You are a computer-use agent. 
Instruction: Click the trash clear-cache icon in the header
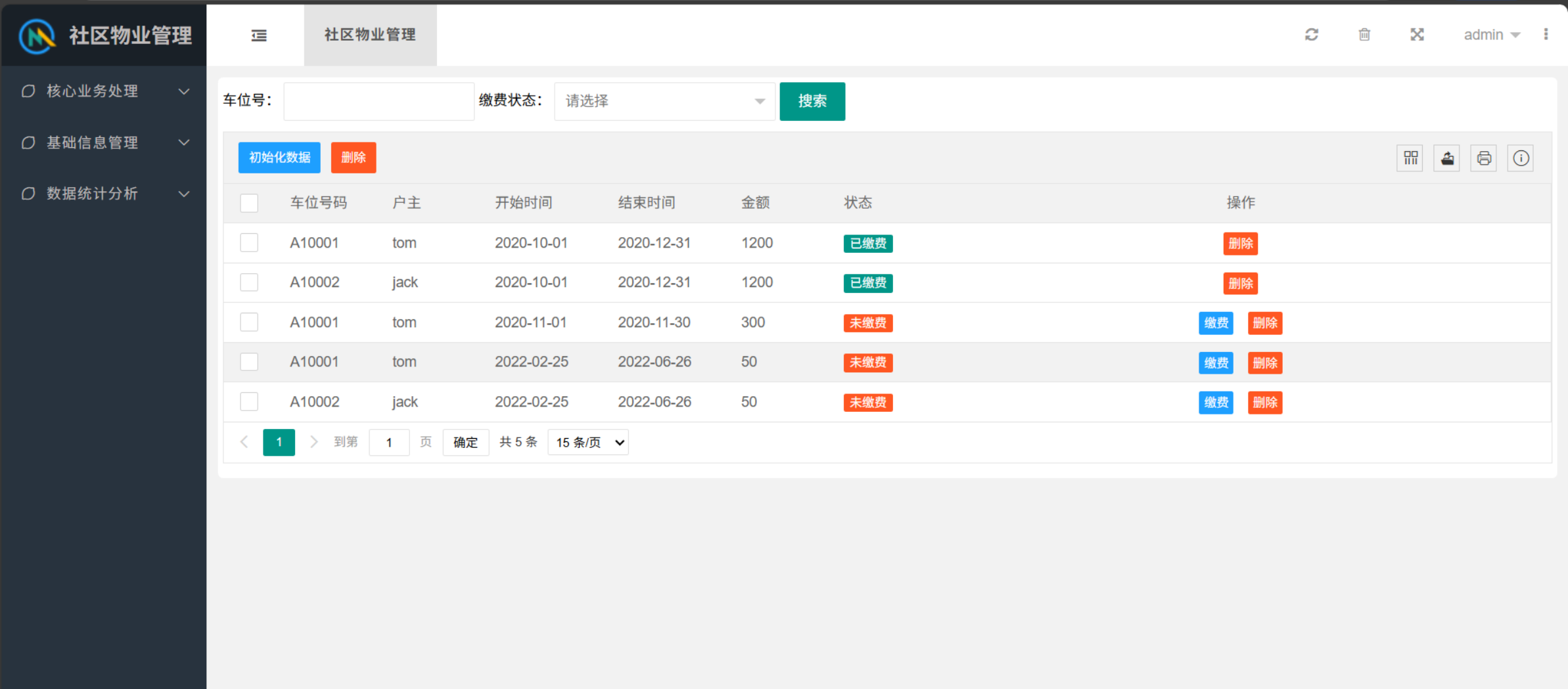pyautogui.click(x=1364, y=35)
